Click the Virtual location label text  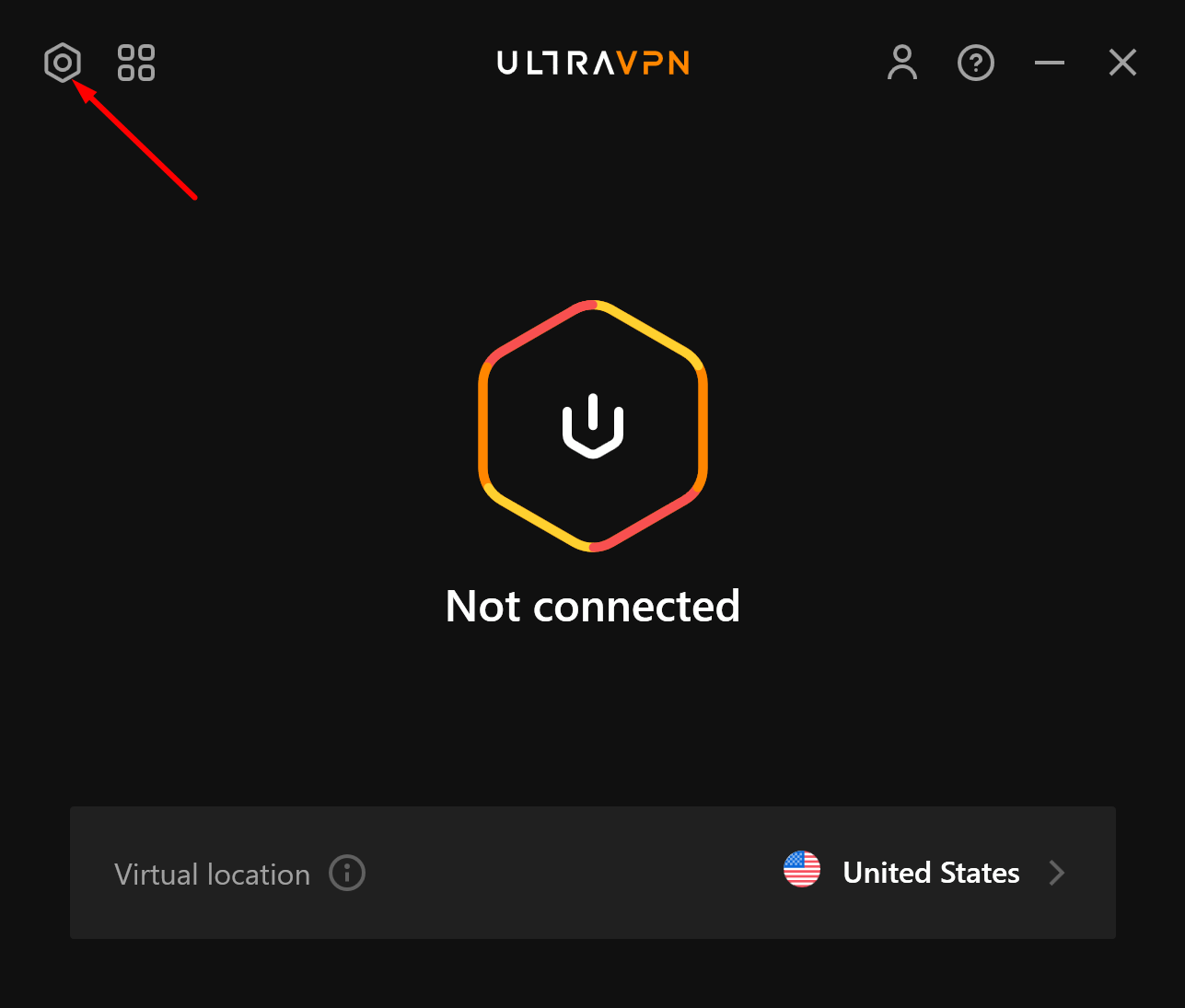(212, 875)
